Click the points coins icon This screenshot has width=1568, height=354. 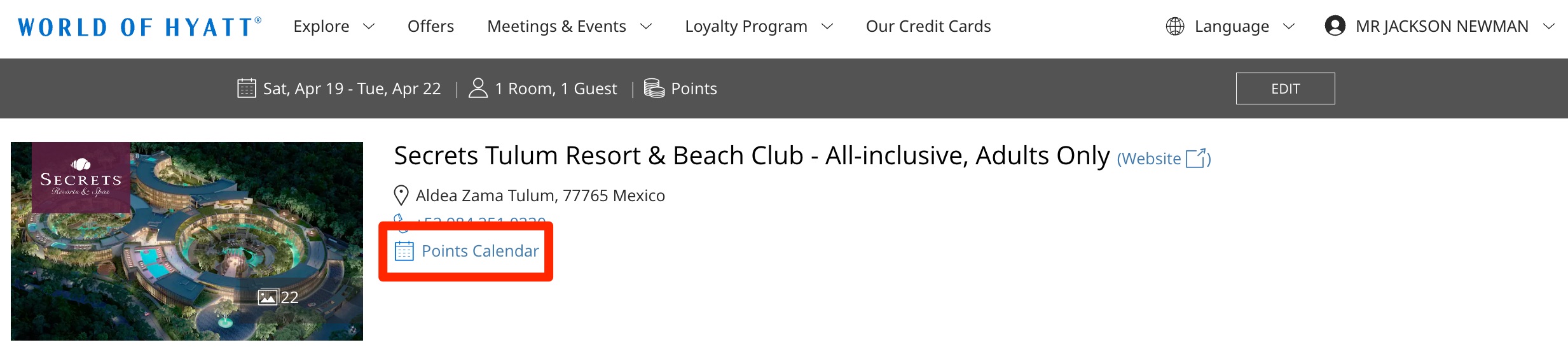654,88
